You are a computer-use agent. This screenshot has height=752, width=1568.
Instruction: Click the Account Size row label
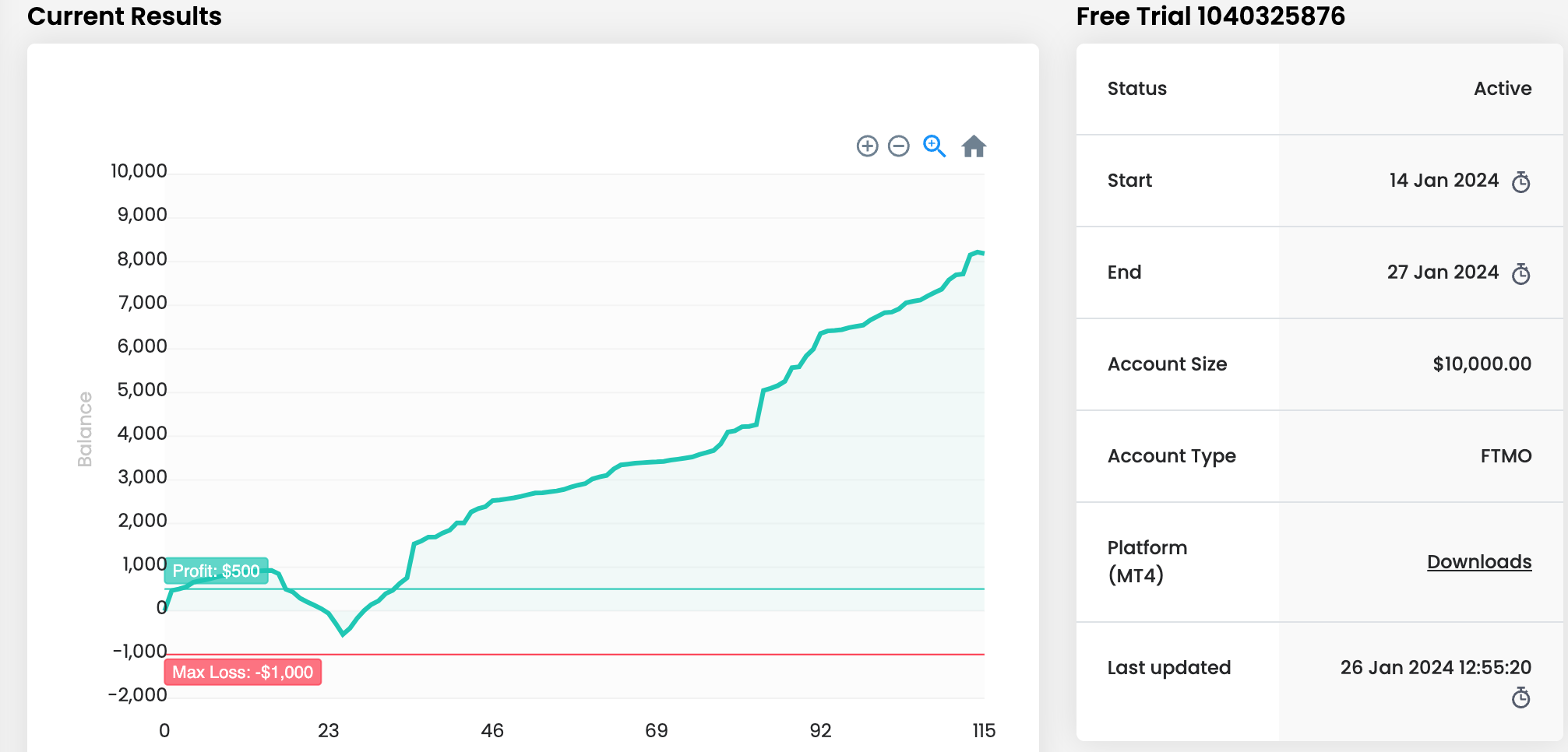[x=1167, y=364]
